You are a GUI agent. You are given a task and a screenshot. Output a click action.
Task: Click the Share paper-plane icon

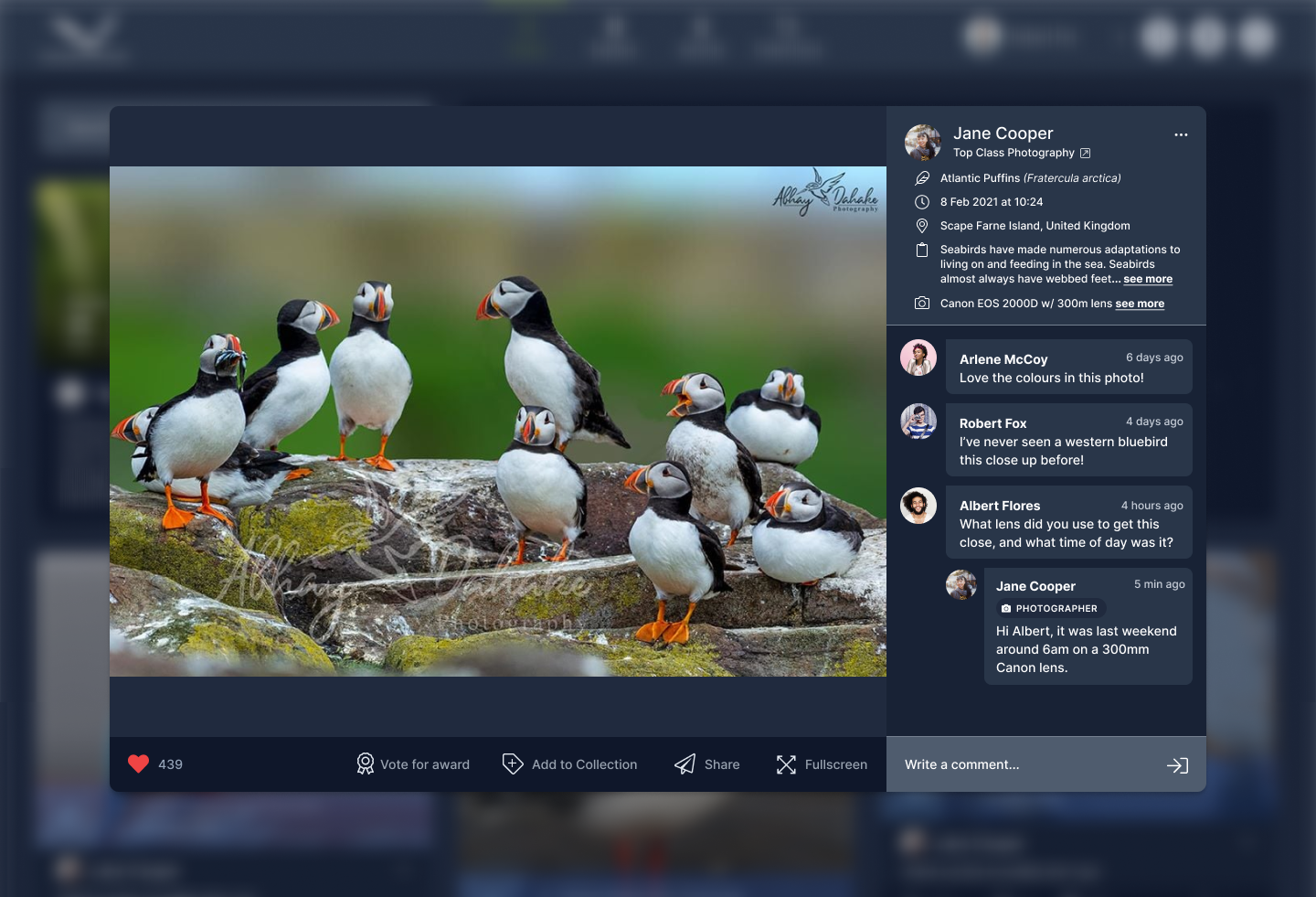click(x=684, y=764)
